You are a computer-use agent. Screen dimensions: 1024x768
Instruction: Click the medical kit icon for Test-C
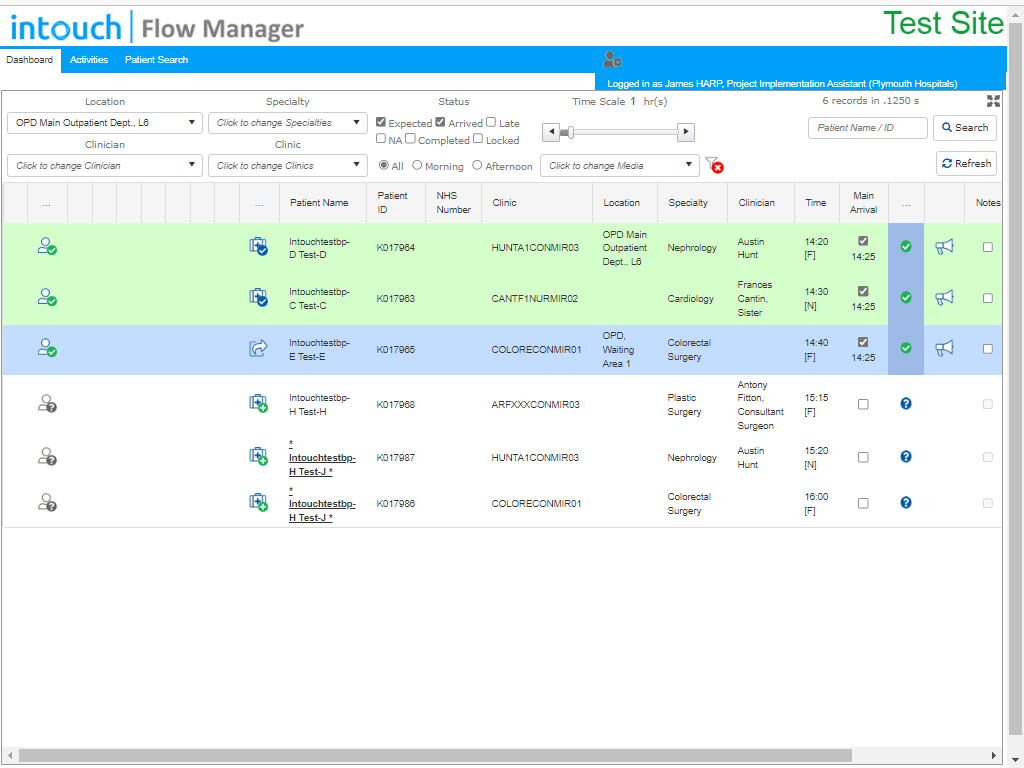click(x=259, y=297)
